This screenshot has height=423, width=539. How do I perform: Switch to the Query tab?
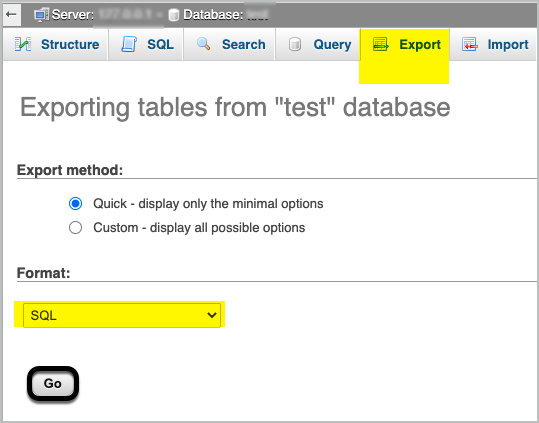coord(318,45)
